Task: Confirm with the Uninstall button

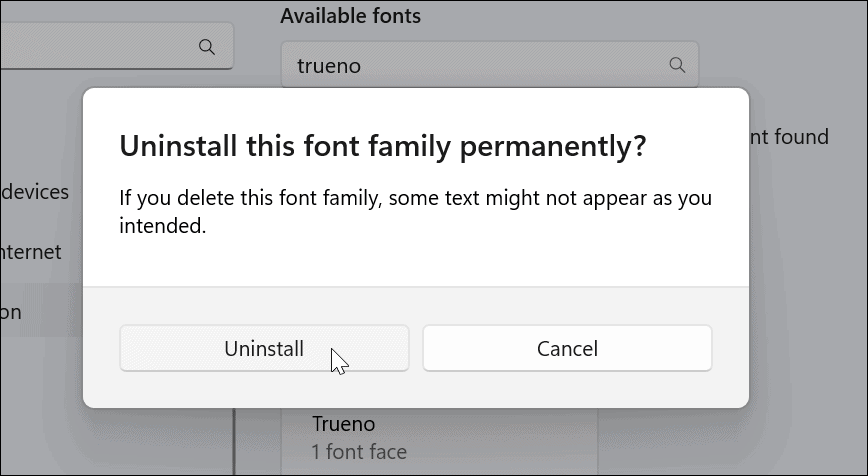Action: [264, 348]
